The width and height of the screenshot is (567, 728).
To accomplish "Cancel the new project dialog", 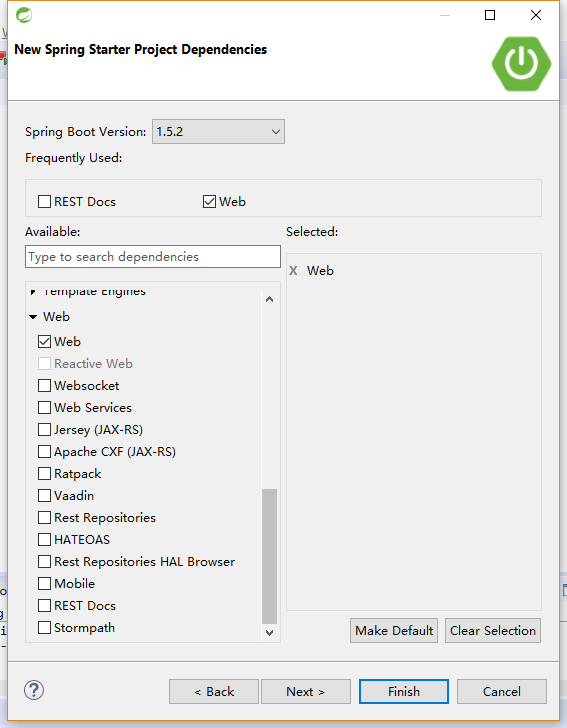I will pos(502,692).
